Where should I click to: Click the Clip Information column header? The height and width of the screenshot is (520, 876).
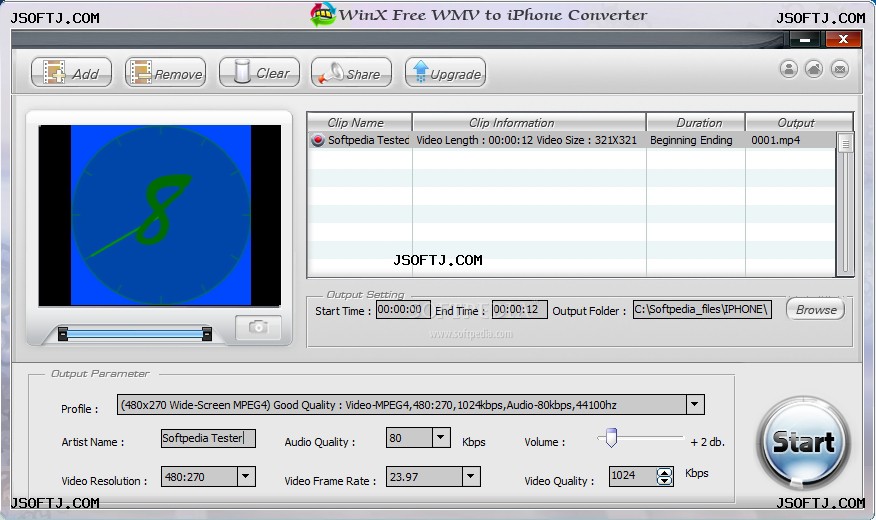529,122
